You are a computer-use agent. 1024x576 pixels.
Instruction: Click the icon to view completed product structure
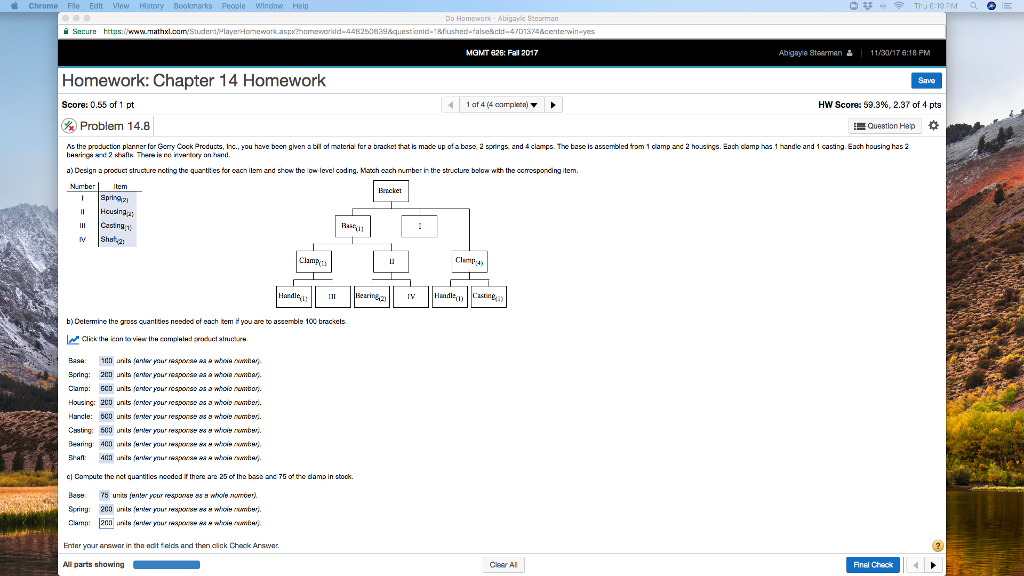click(x=71, y=339)
